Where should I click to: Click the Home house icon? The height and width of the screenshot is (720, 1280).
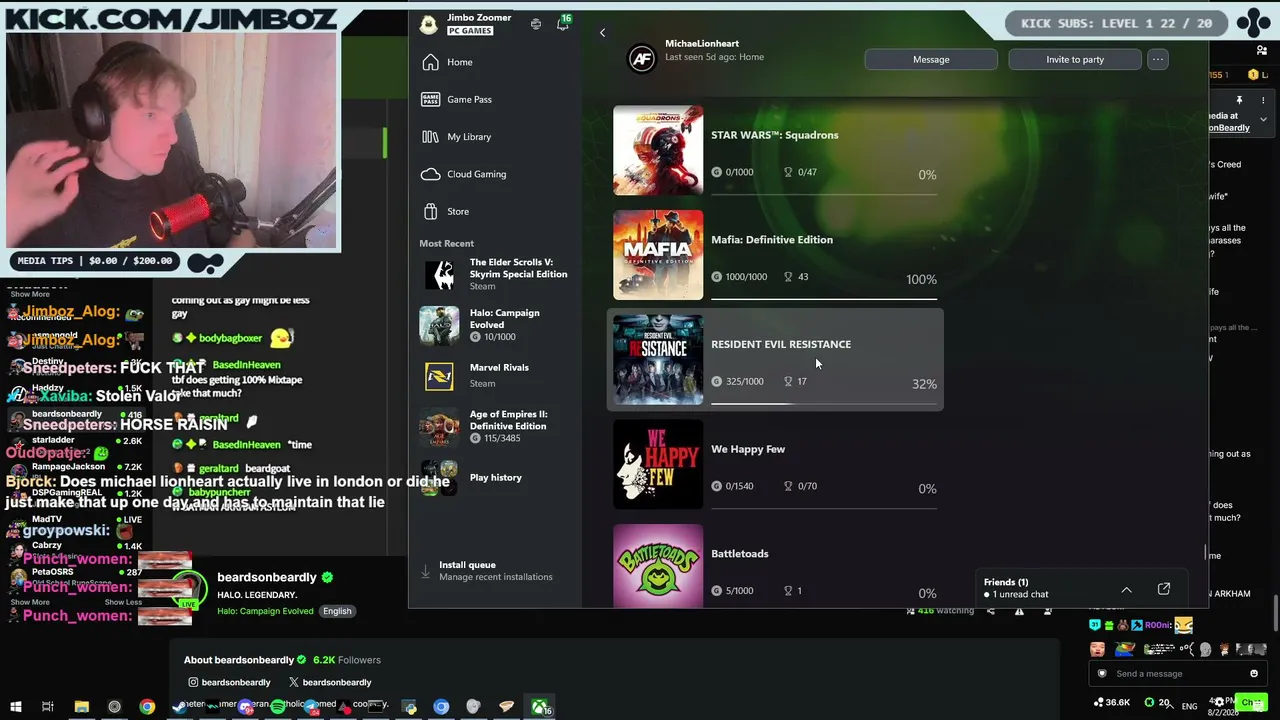[x=430, y=62]
